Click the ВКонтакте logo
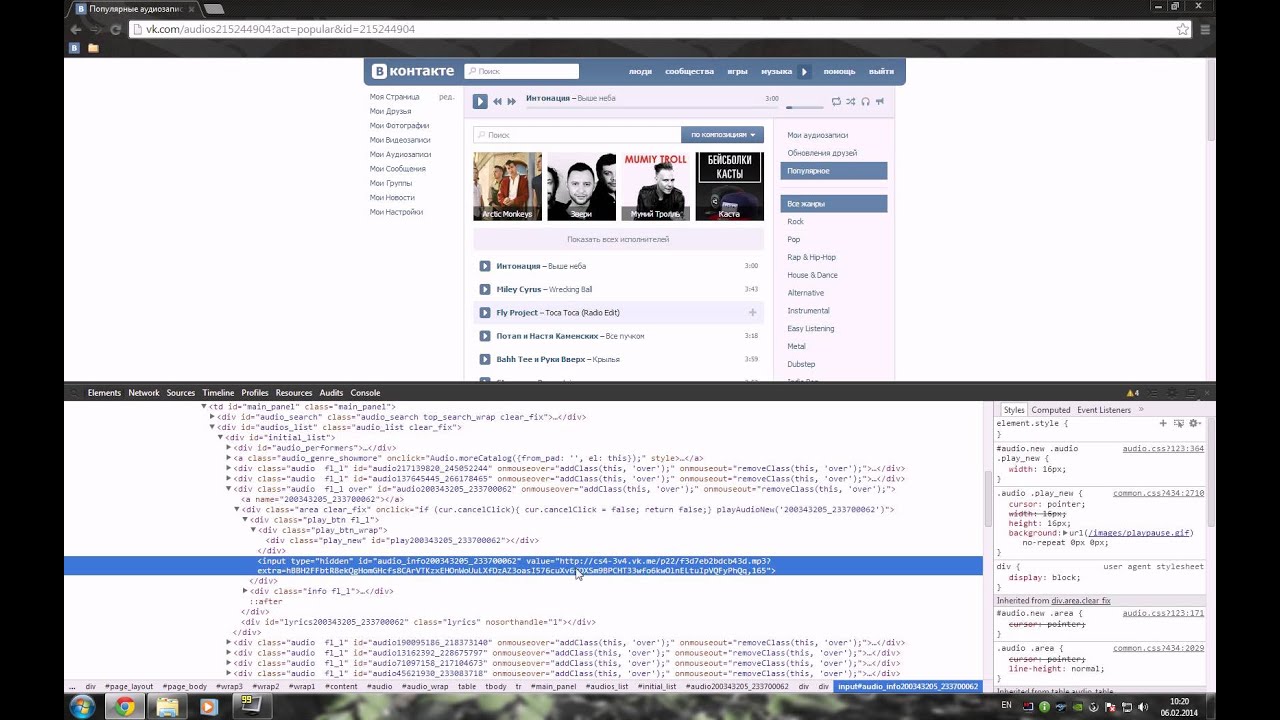 point(413,71)
